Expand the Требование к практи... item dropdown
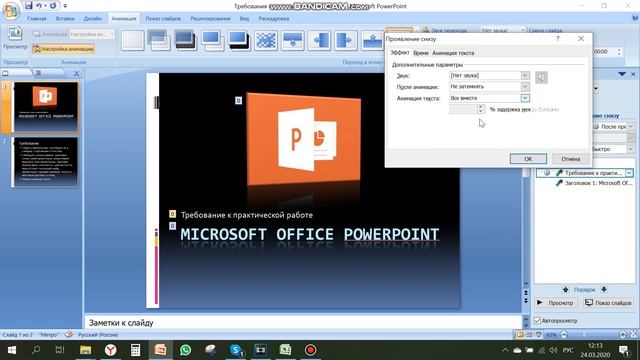The height and width of the screenshot is (360, 640). pyautogui.click(x=629, y=173)
